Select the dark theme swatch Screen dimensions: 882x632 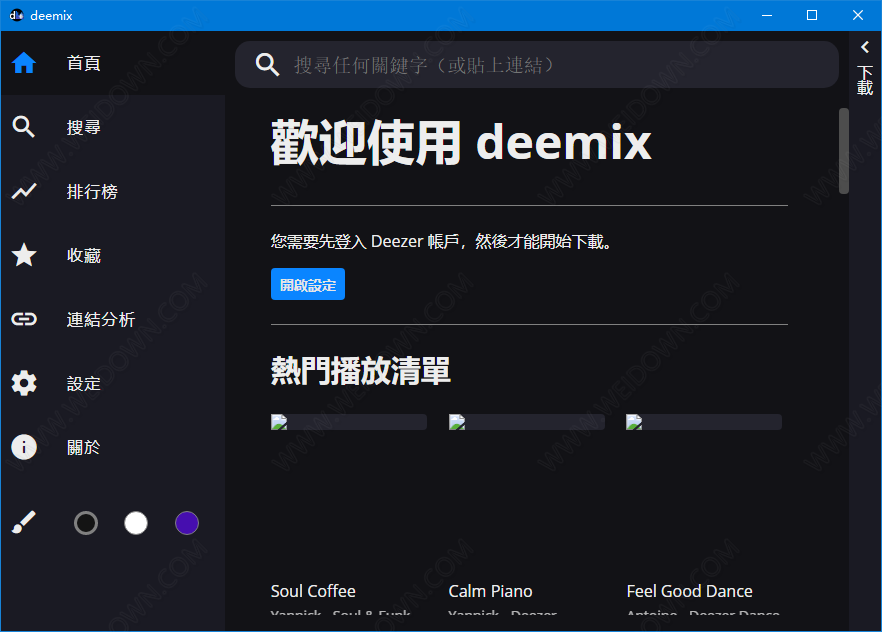86,523
